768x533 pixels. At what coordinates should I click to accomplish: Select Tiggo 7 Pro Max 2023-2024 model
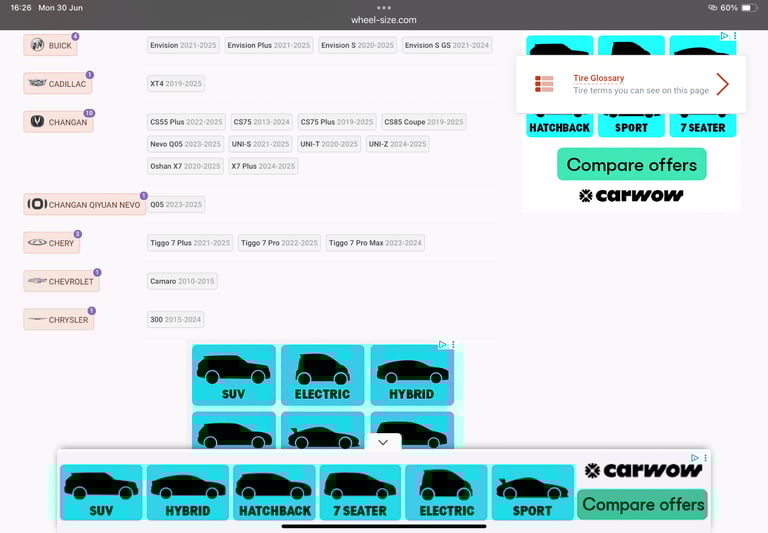(375, 242)
